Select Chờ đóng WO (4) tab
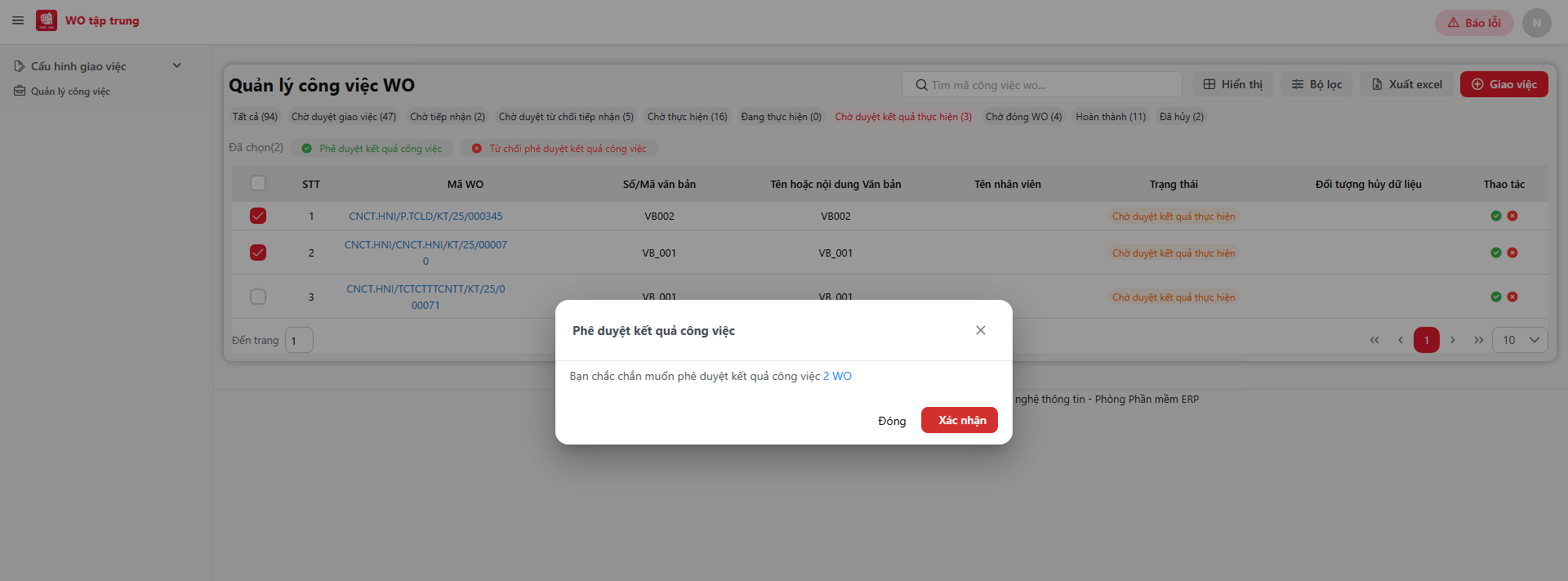Viewport: 1568px width, 581px height. (1023, 117)
